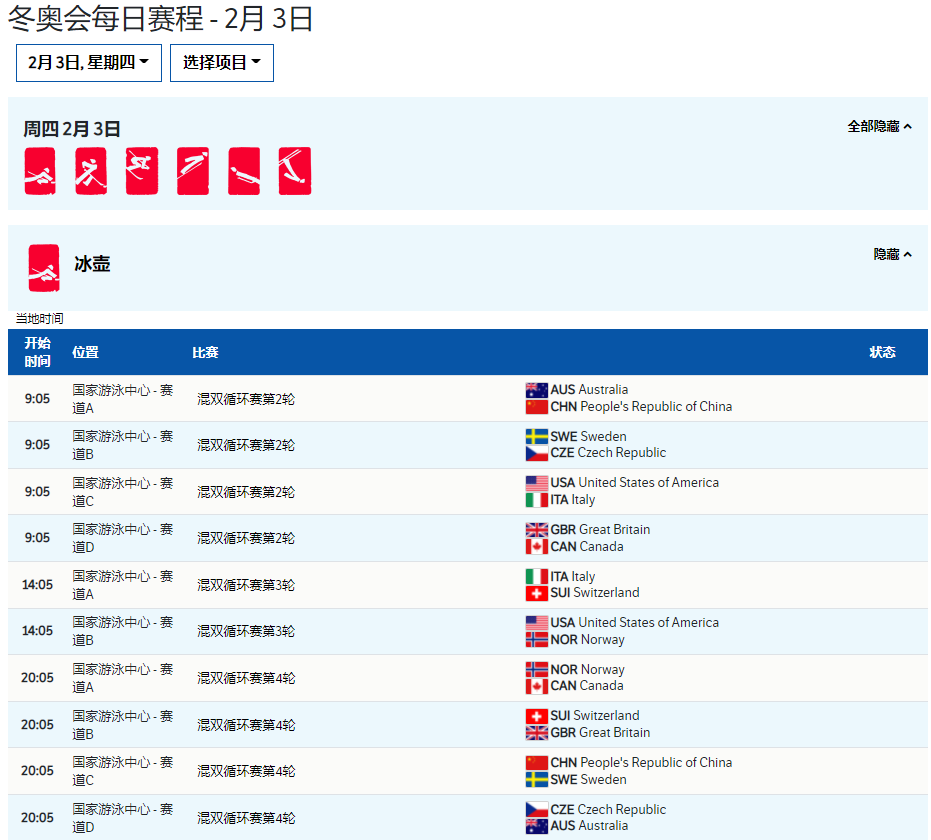
Task: Select the alpine skiing sport icon
Action: [x=142, y=171]
